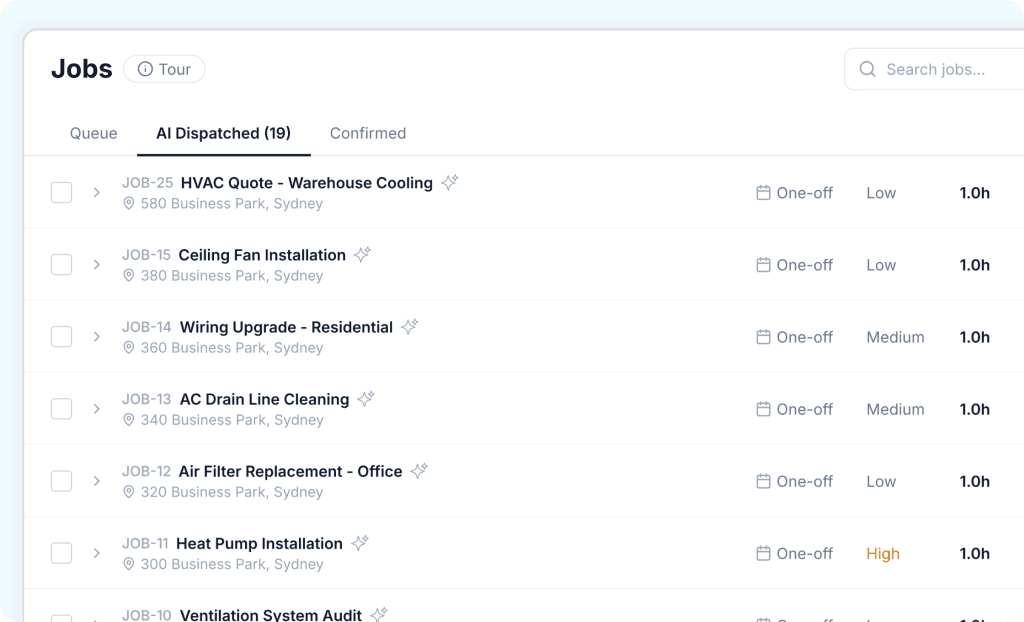Tick the checkbox for JOB-12 Air Filter Replacement
The width and height of the screenshot is (1024, 622).
click(61, 482)
